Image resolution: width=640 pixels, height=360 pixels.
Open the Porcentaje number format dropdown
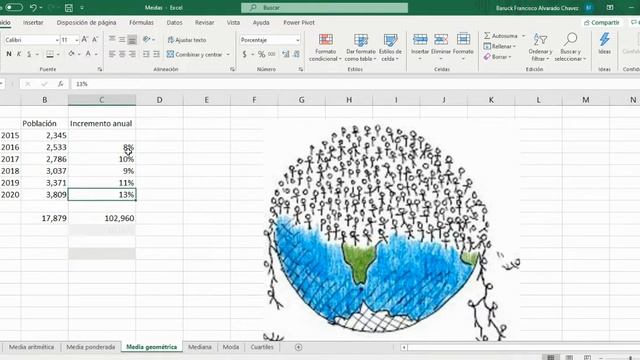298,40
